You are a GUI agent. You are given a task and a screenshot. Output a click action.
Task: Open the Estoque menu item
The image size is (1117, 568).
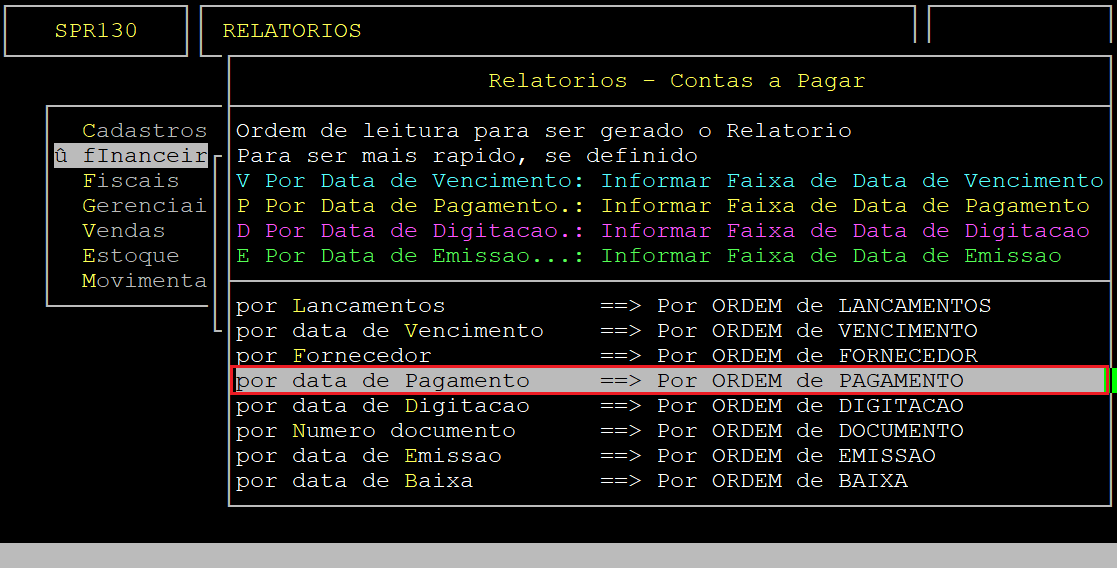130,256
